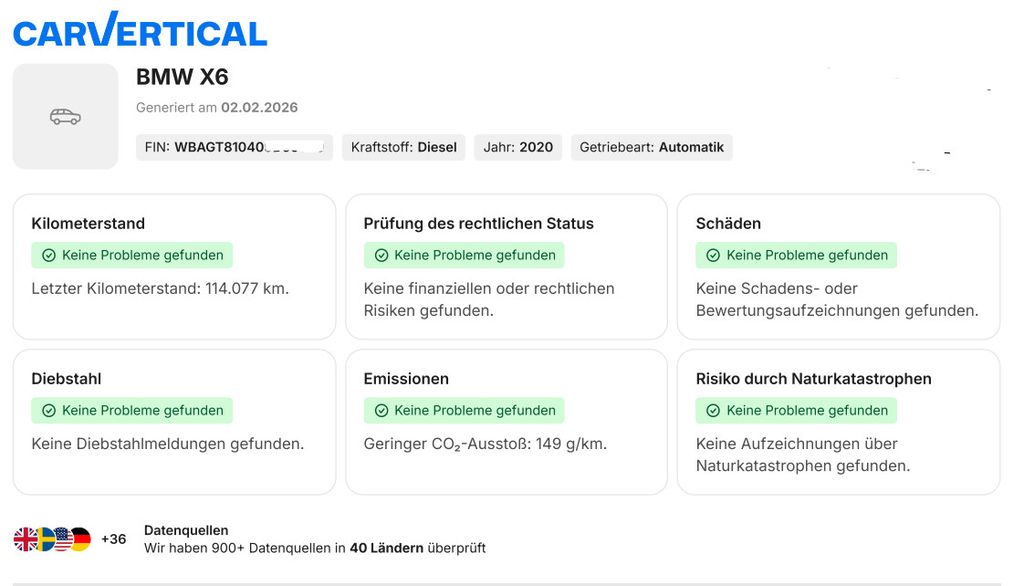Click the Naturkatastrophen risk checkmark icon

(x=713, y=410)
